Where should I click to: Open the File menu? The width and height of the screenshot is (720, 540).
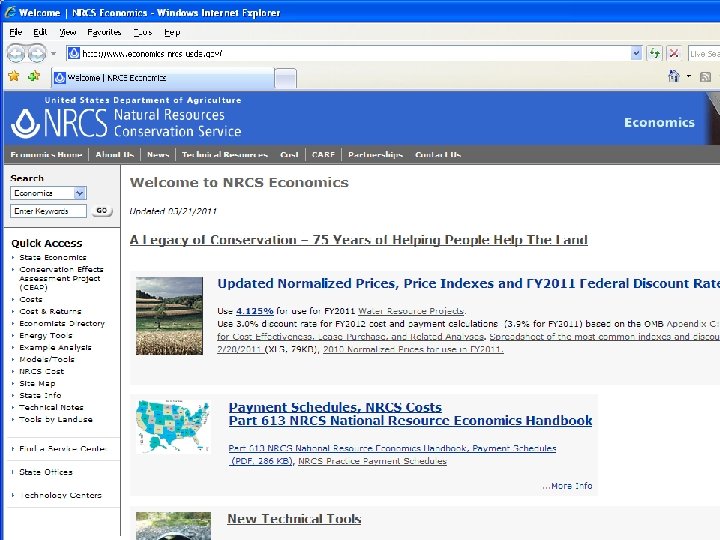click(x=16, y=32)
